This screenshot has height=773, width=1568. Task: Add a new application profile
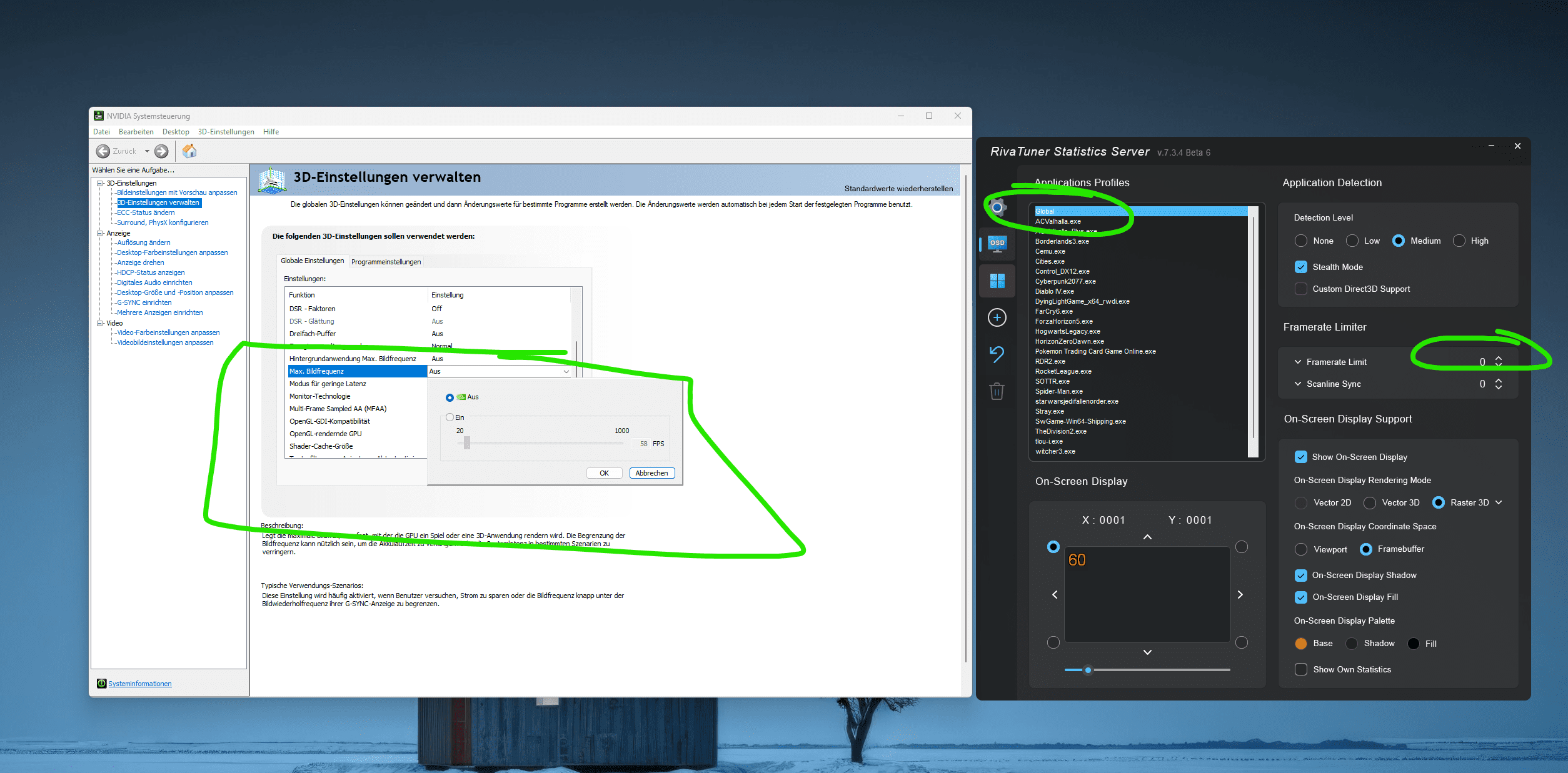tap(997, 317)
